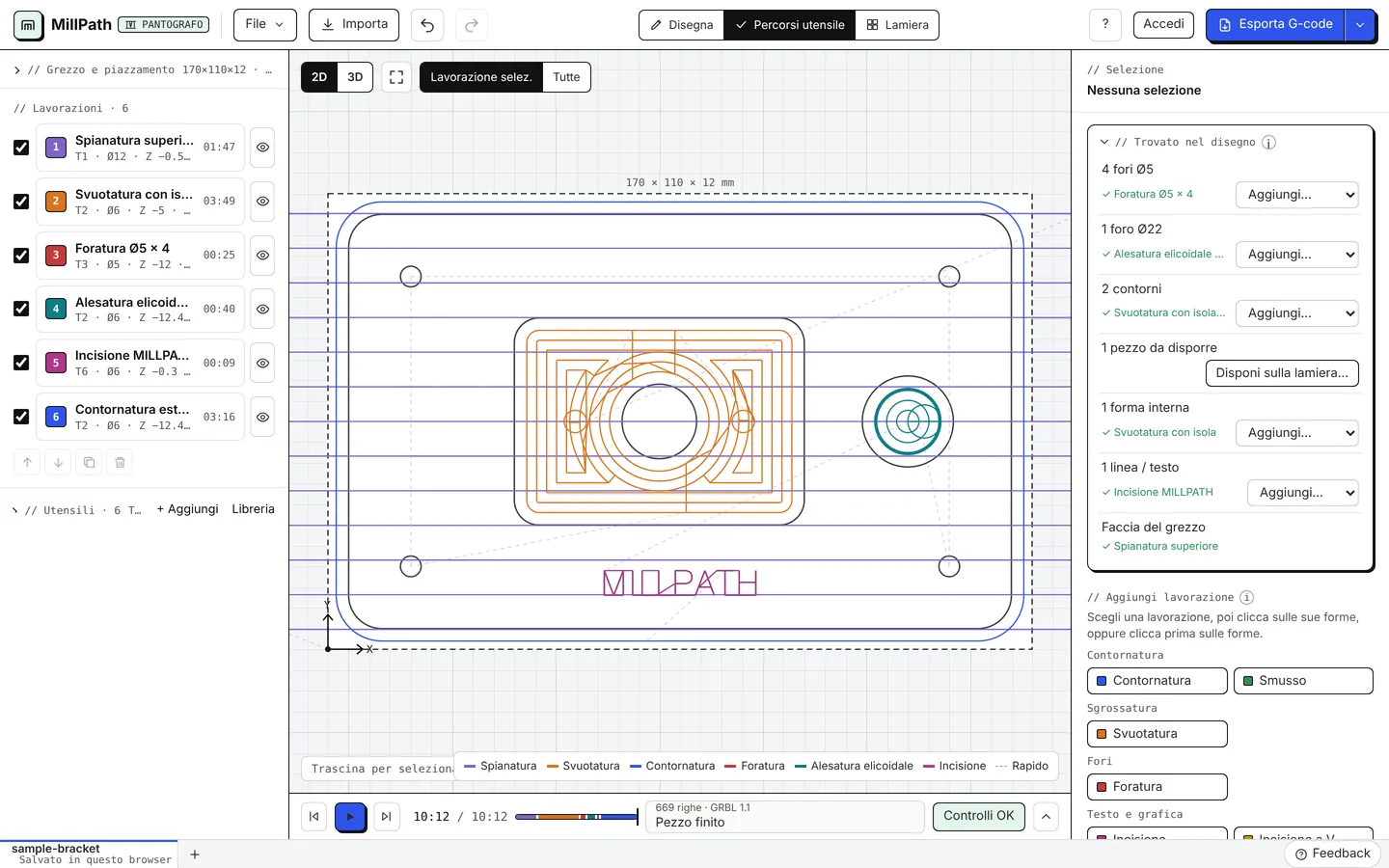
Task: Click the duplicate operation icon
Action: click(89, 462)
